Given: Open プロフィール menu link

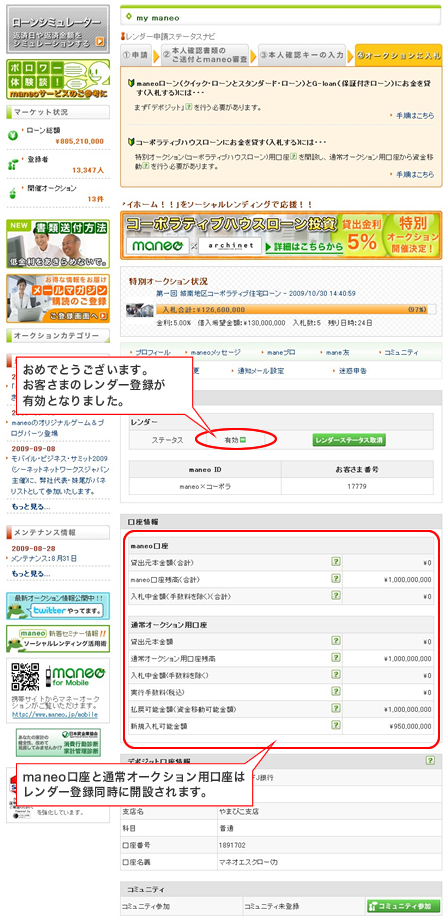Looking at the screenshot, I should click(x=152, y=352).
